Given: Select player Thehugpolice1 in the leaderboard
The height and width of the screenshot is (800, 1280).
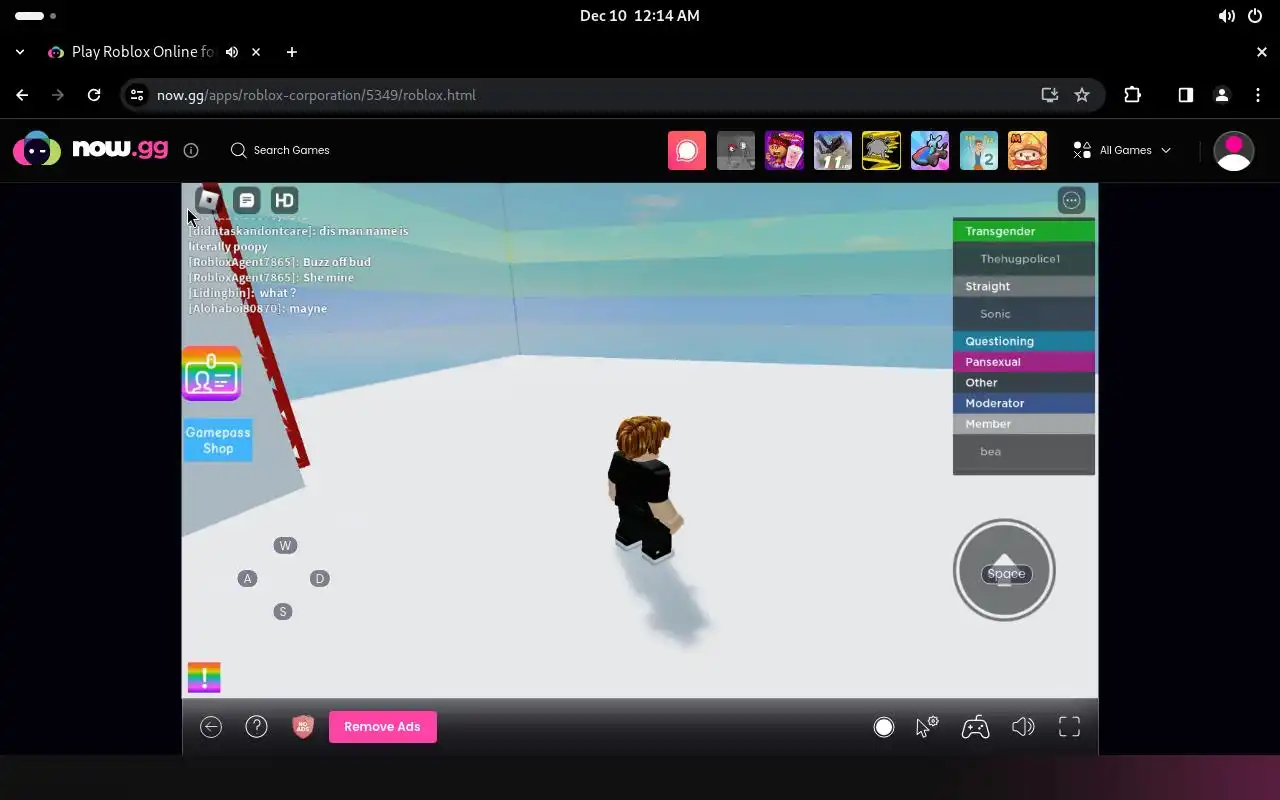Looking at the screenshot, I should click(1024, 259).
